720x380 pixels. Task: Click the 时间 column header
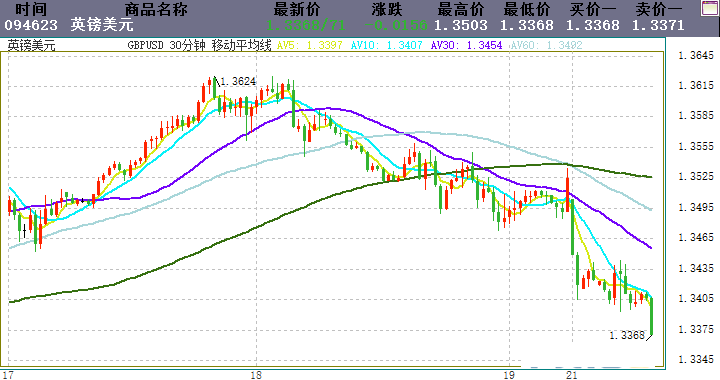coord(31,9)
